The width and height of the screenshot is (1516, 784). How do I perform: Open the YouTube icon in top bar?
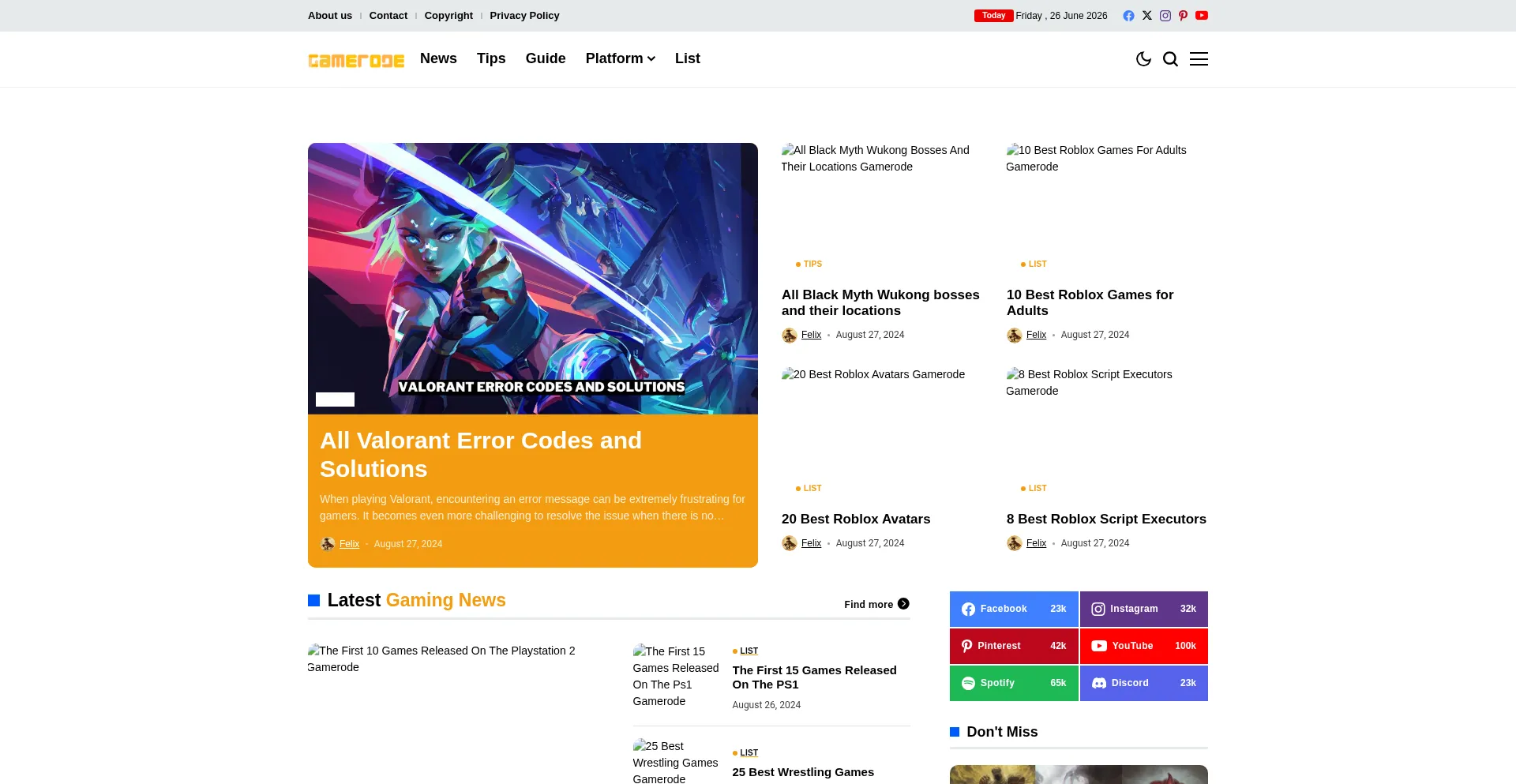(x=1202, y=16)
